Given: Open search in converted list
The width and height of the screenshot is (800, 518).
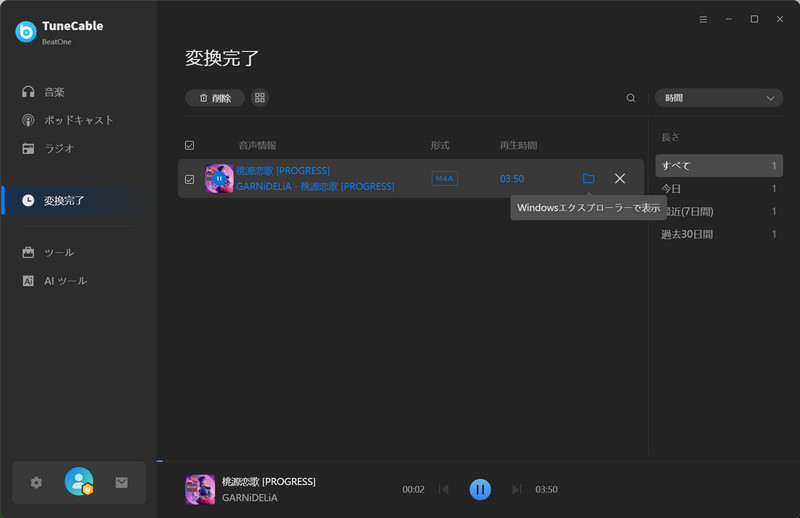Looking at the screenshot, I should click(631, 98).
